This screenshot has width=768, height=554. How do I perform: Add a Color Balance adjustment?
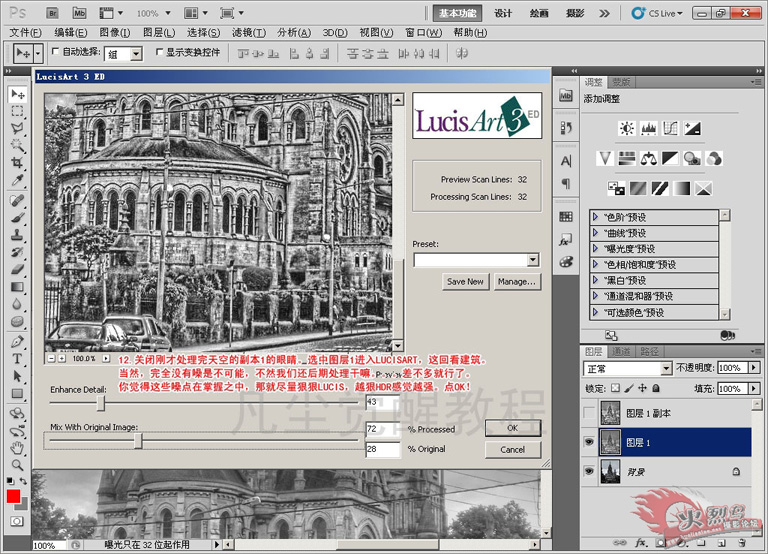click(648, 159)
